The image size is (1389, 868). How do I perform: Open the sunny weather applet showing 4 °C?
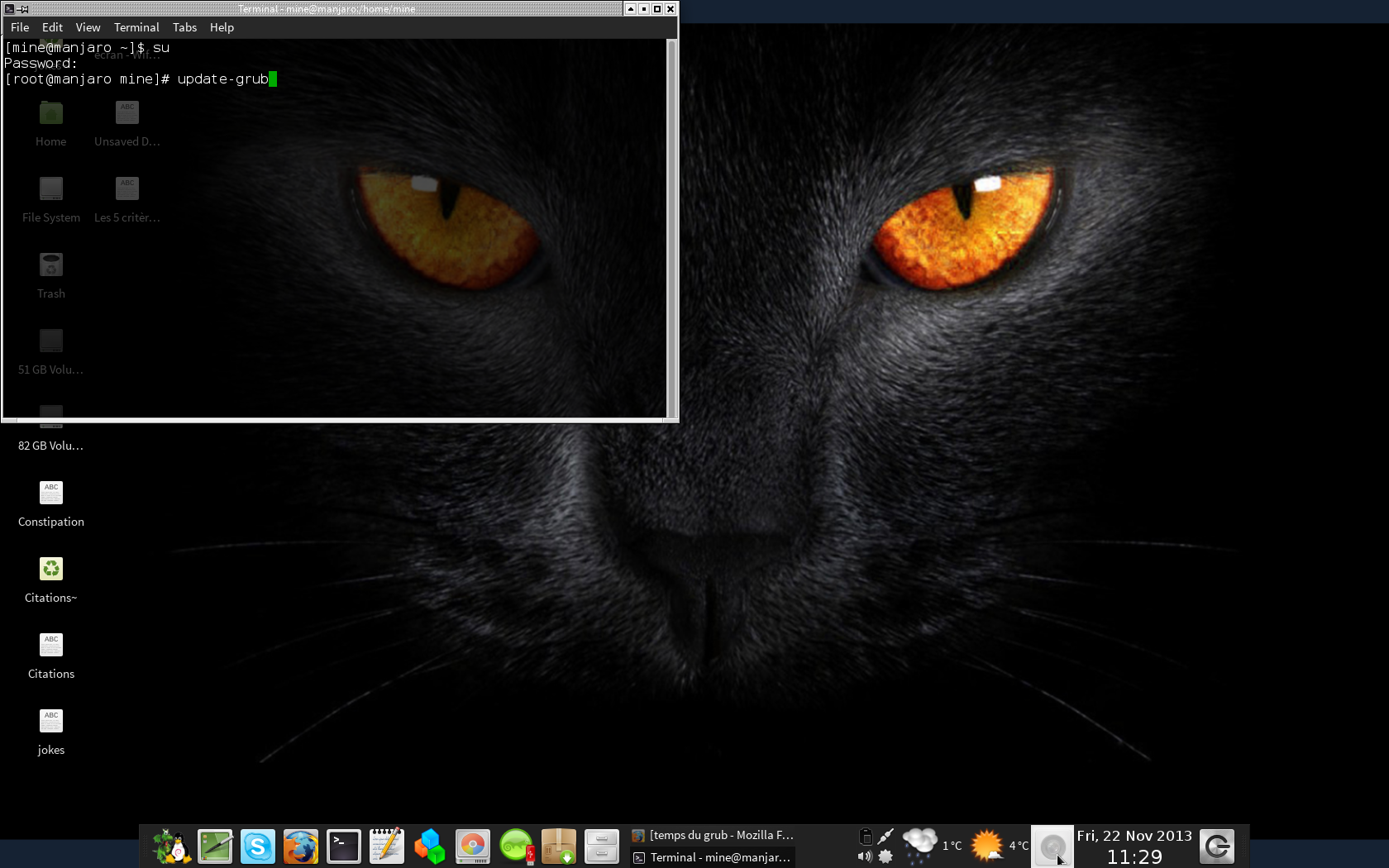coord(1000,846)
